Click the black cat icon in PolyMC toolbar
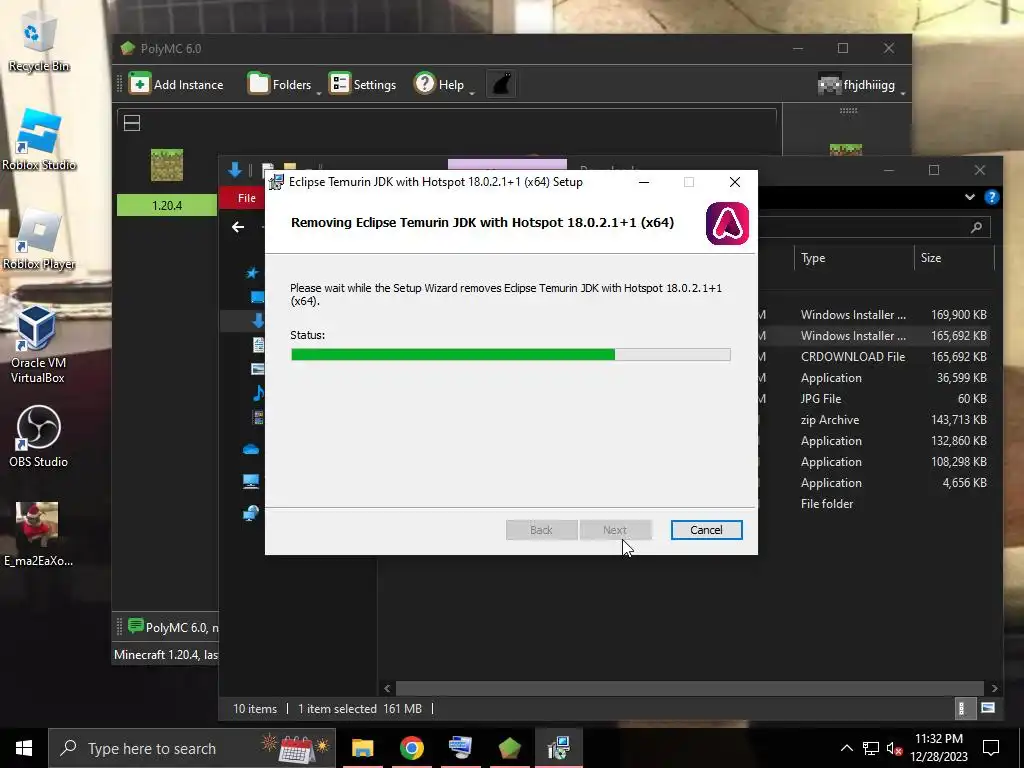Screen dimensions: 1024x768 [501, 84]
